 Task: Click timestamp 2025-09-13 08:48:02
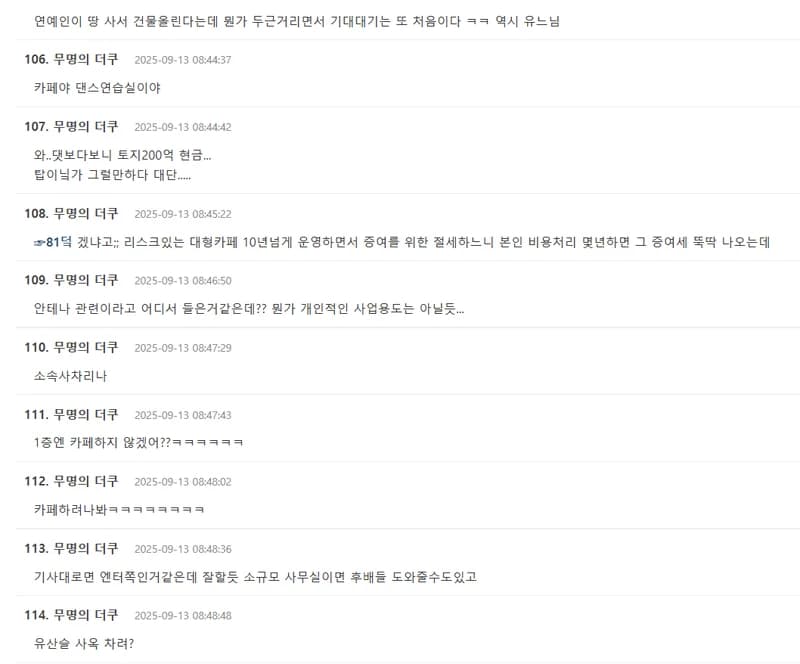[183, 482]
